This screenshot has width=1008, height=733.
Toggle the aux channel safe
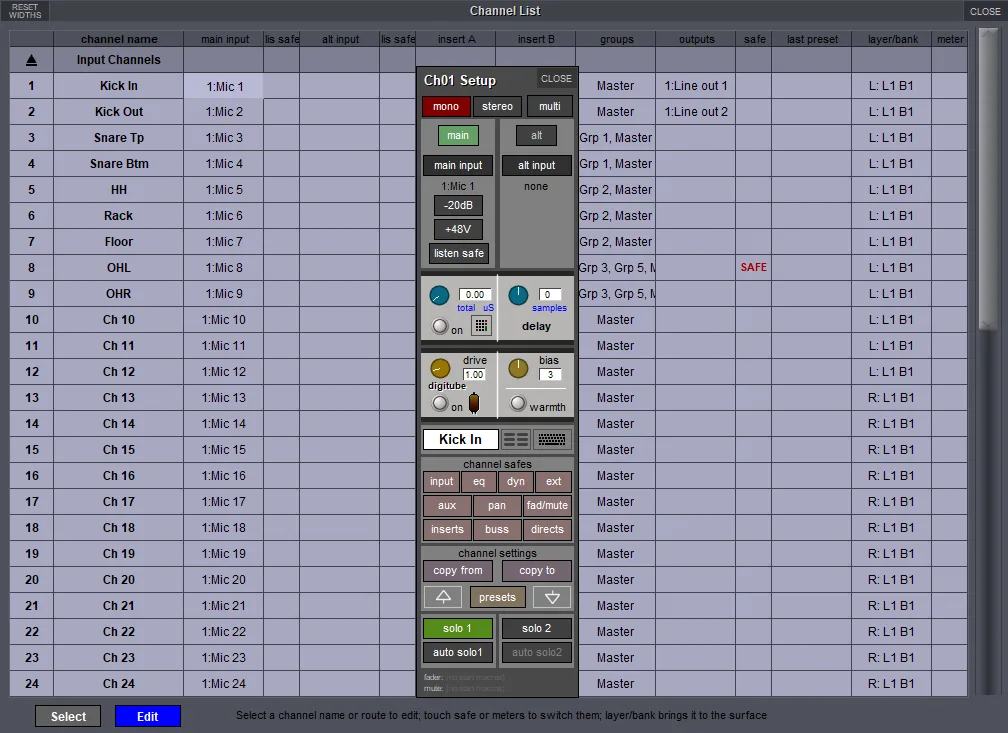(447, 505)
